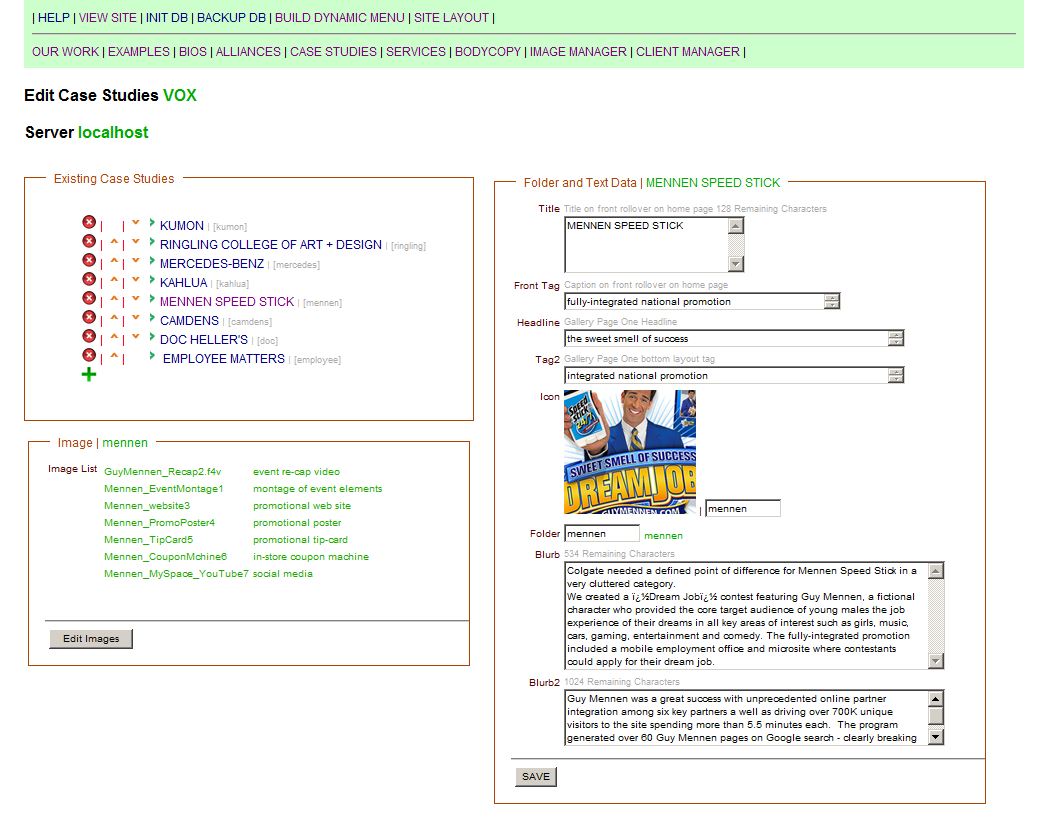
Task: Open the GuyMennen_Recap2.f4v image entry
Action: click(x=163, y=472)
